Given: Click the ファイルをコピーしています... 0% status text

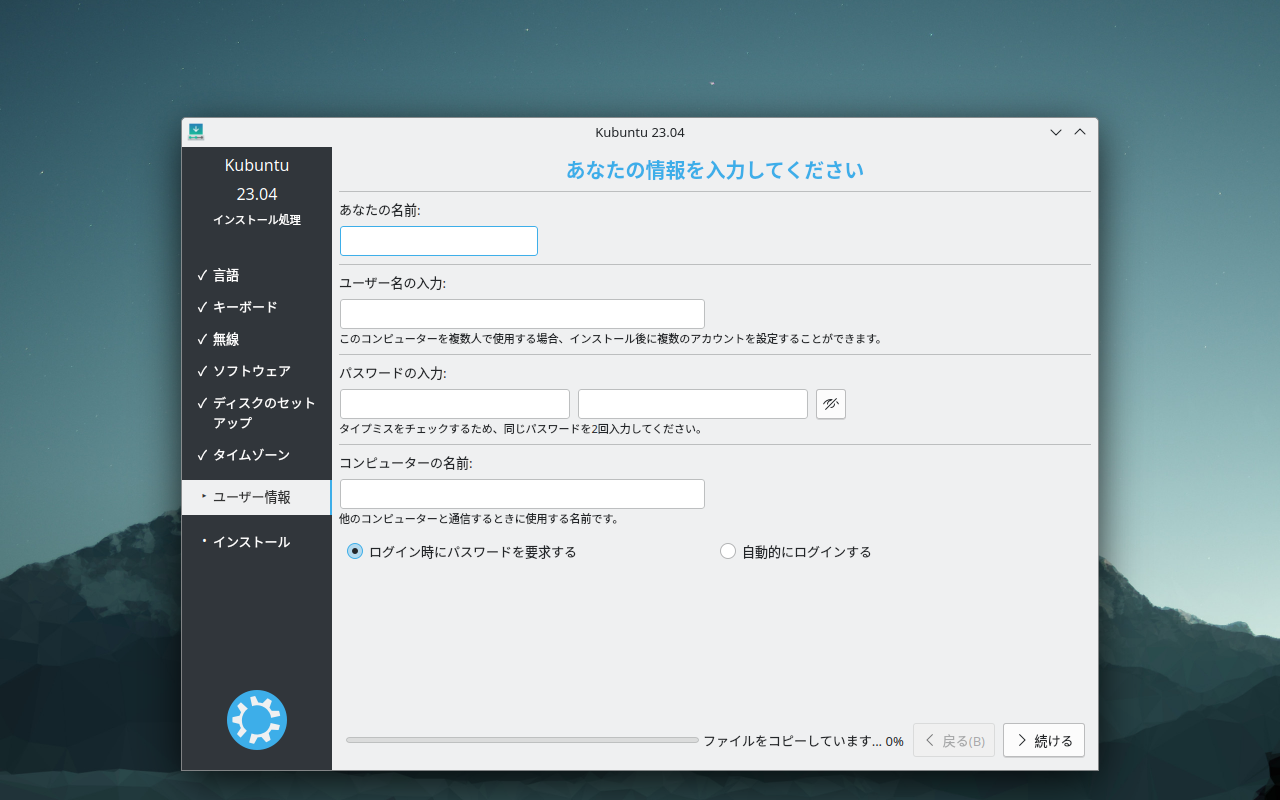Looking at the screenshot, I should pyautogui.click(x=803, y=741).
